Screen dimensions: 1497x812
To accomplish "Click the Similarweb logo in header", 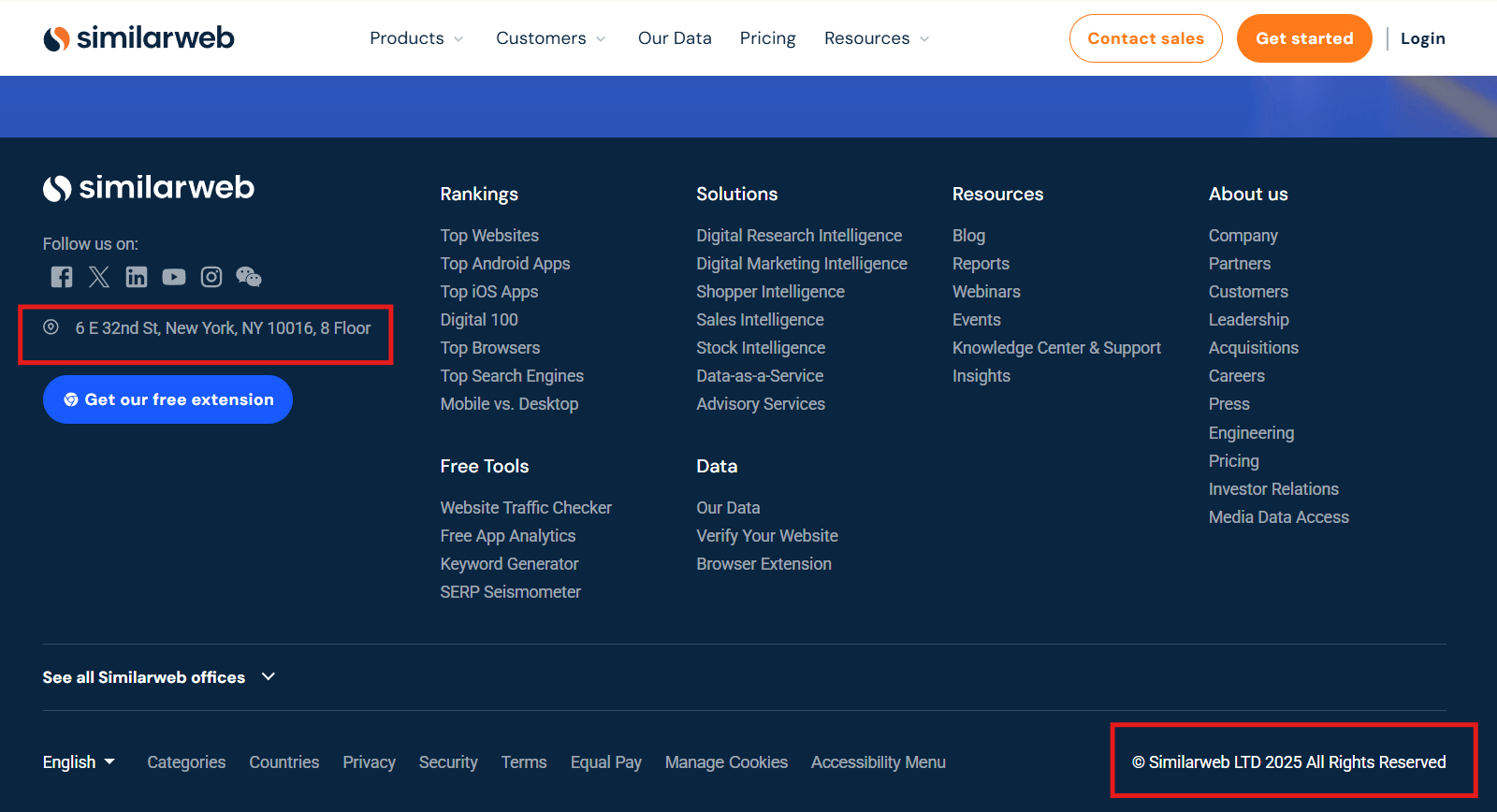I will (x=138, y=38).
